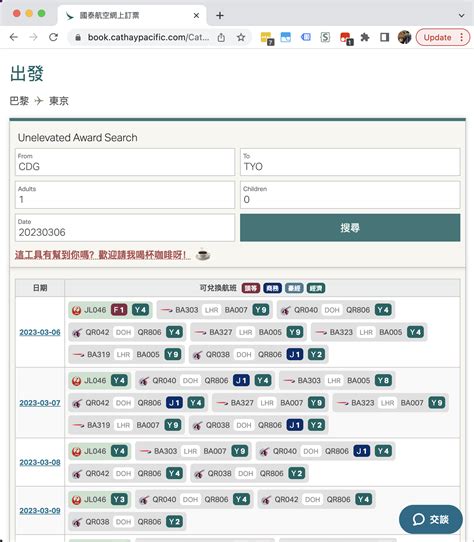Screen dimensions: 474x542
Task: Select BA327 LHR BA005 flight on 2023-03-06
Action: click(x=248, y=332)
